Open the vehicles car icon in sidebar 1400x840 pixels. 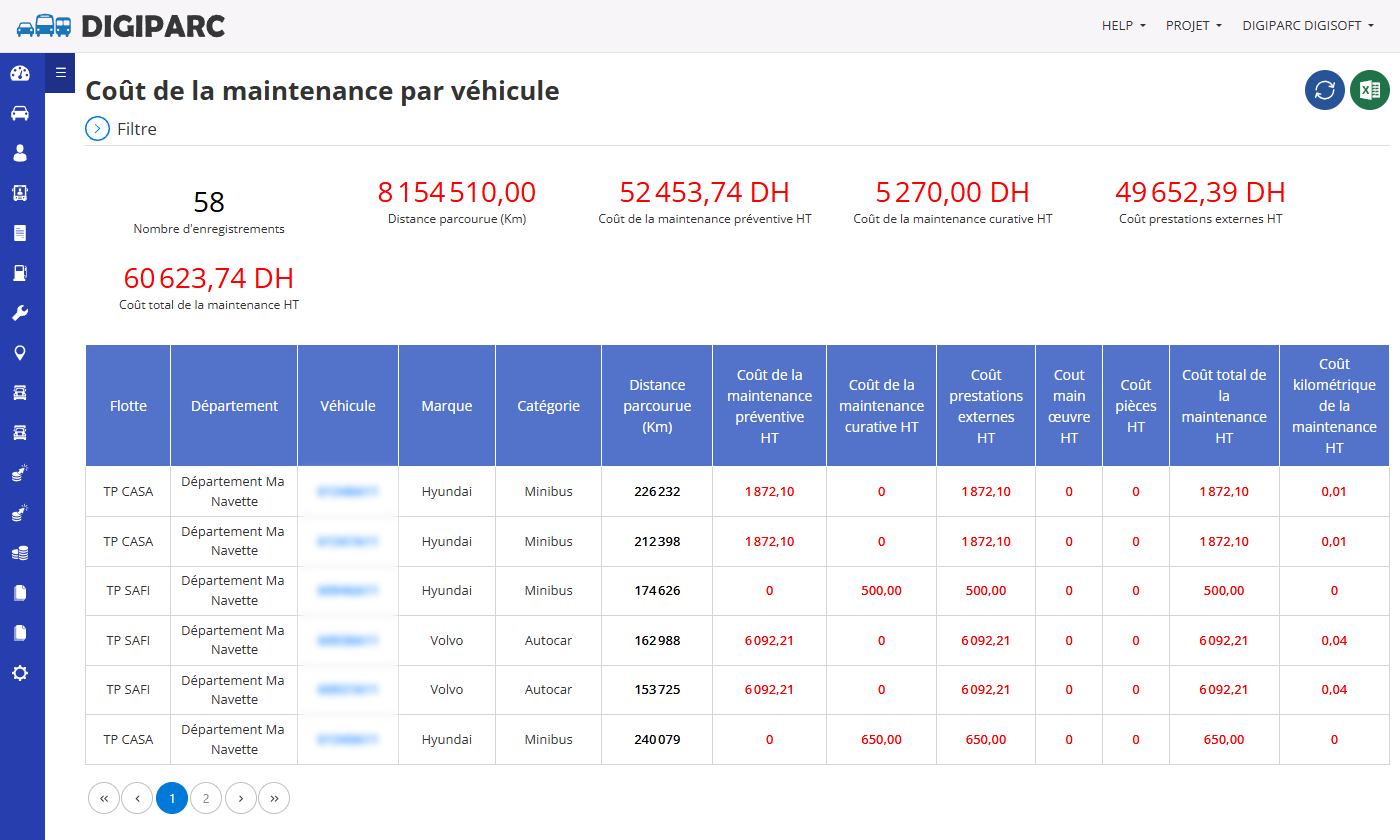pos(20,113)
